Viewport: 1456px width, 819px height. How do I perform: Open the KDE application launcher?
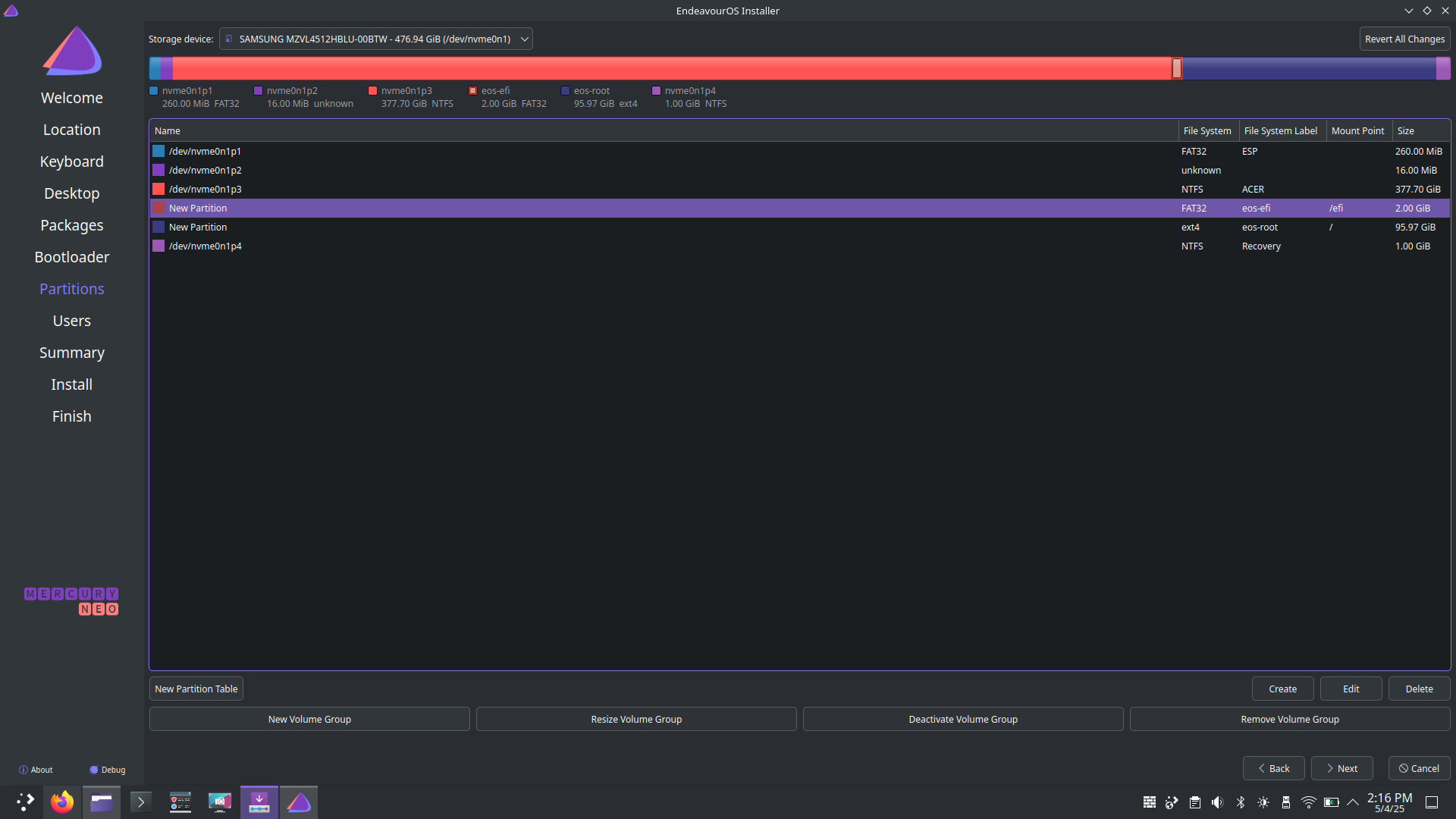(x=25, y=802)
